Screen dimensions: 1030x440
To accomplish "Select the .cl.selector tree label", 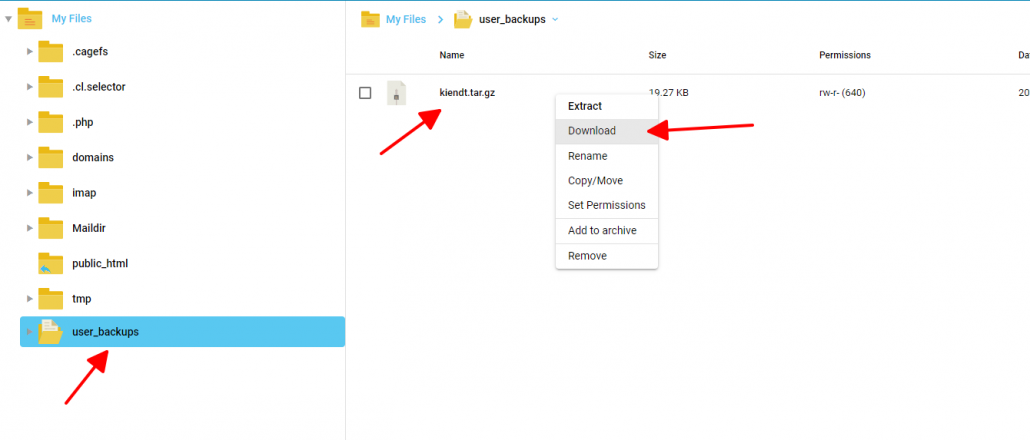I will tap(99, 87).
